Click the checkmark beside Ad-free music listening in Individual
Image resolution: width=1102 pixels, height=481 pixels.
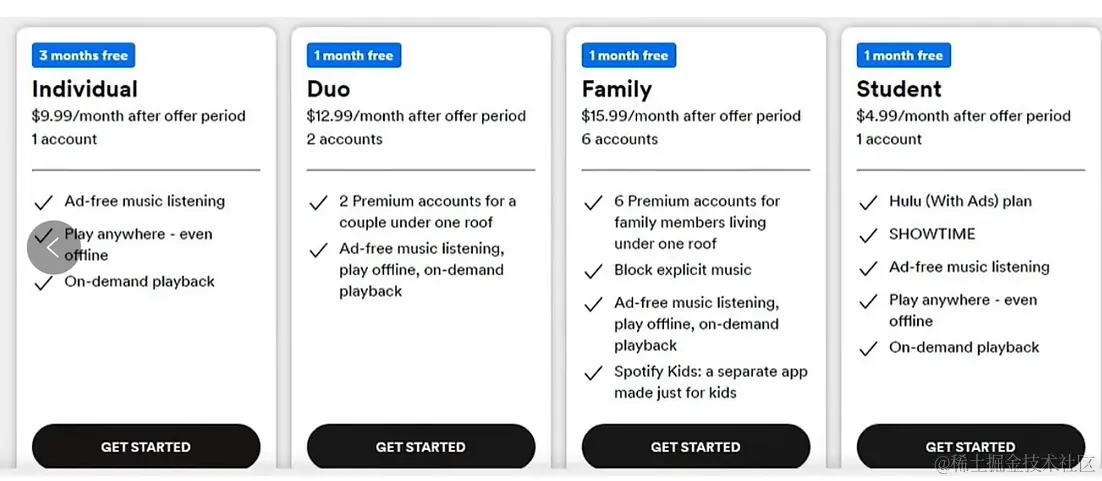point(44,203)
